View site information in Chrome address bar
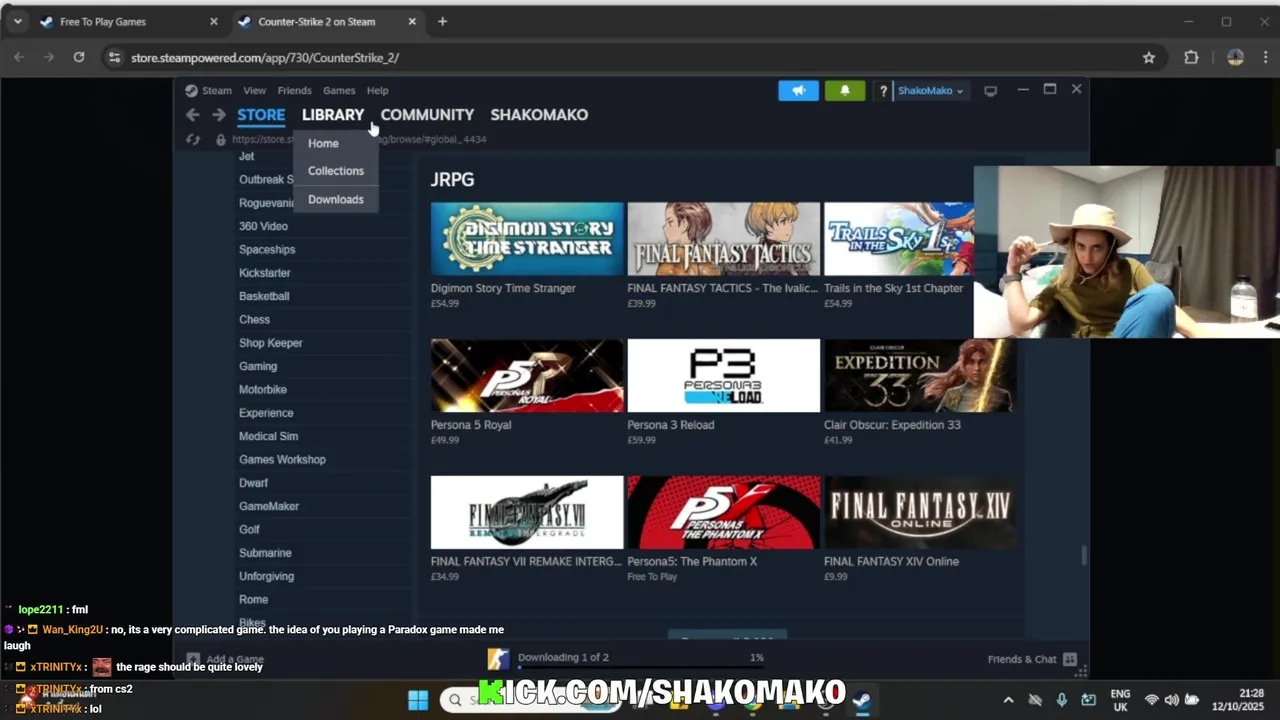Image resolution: width=1280 pixels, height=720 pixels. click(114, 57)
